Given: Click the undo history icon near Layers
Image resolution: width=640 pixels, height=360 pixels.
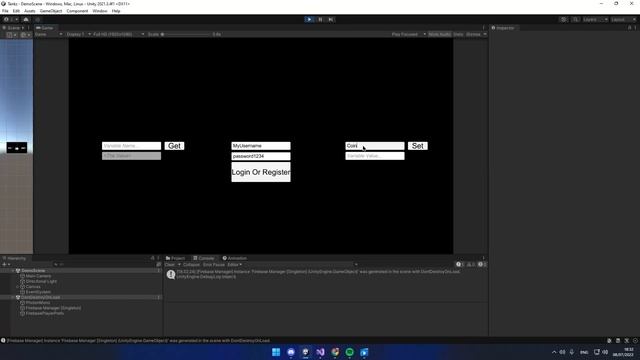Looking at the screenshot, I should click(564, 20).
